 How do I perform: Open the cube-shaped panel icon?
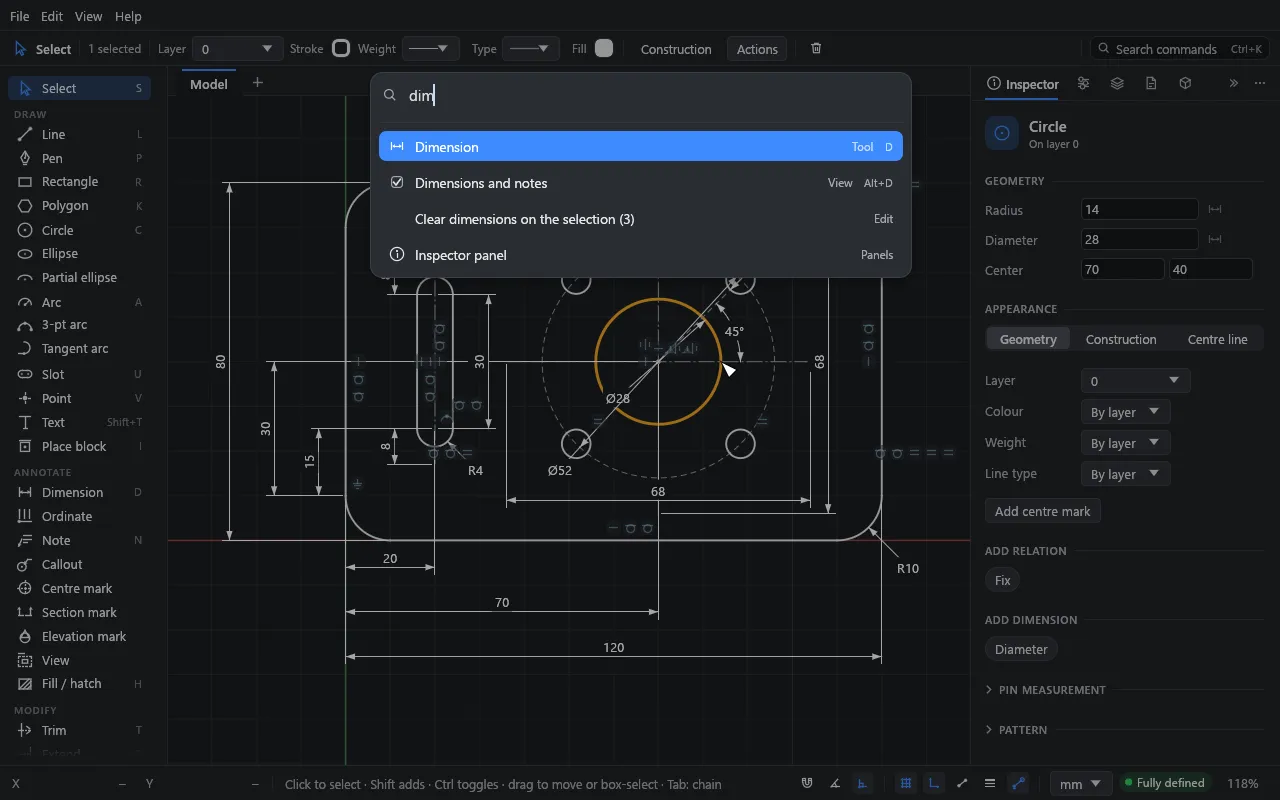[1185, 84]
